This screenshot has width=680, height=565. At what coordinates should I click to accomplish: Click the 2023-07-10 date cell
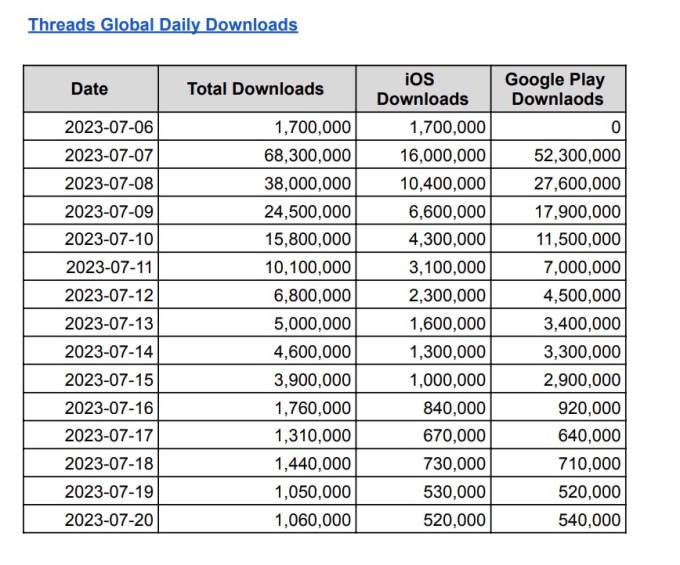[x=109, y=239]
